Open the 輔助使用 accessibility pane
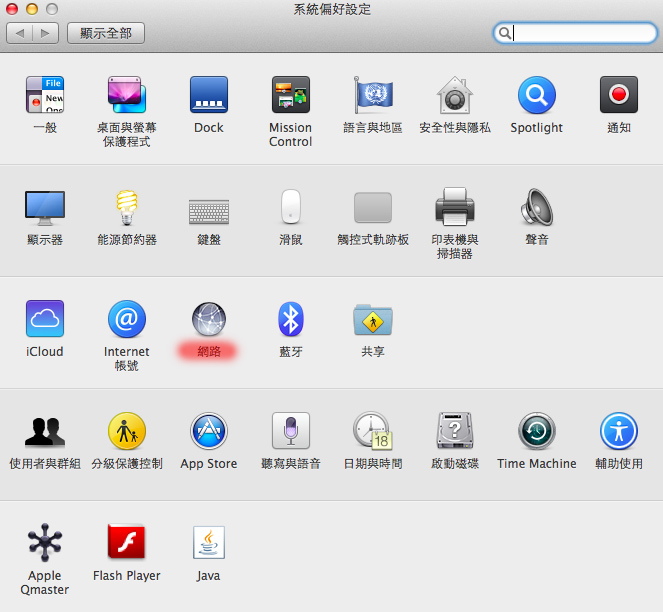 pyautogui.click(x=618, y=432)
